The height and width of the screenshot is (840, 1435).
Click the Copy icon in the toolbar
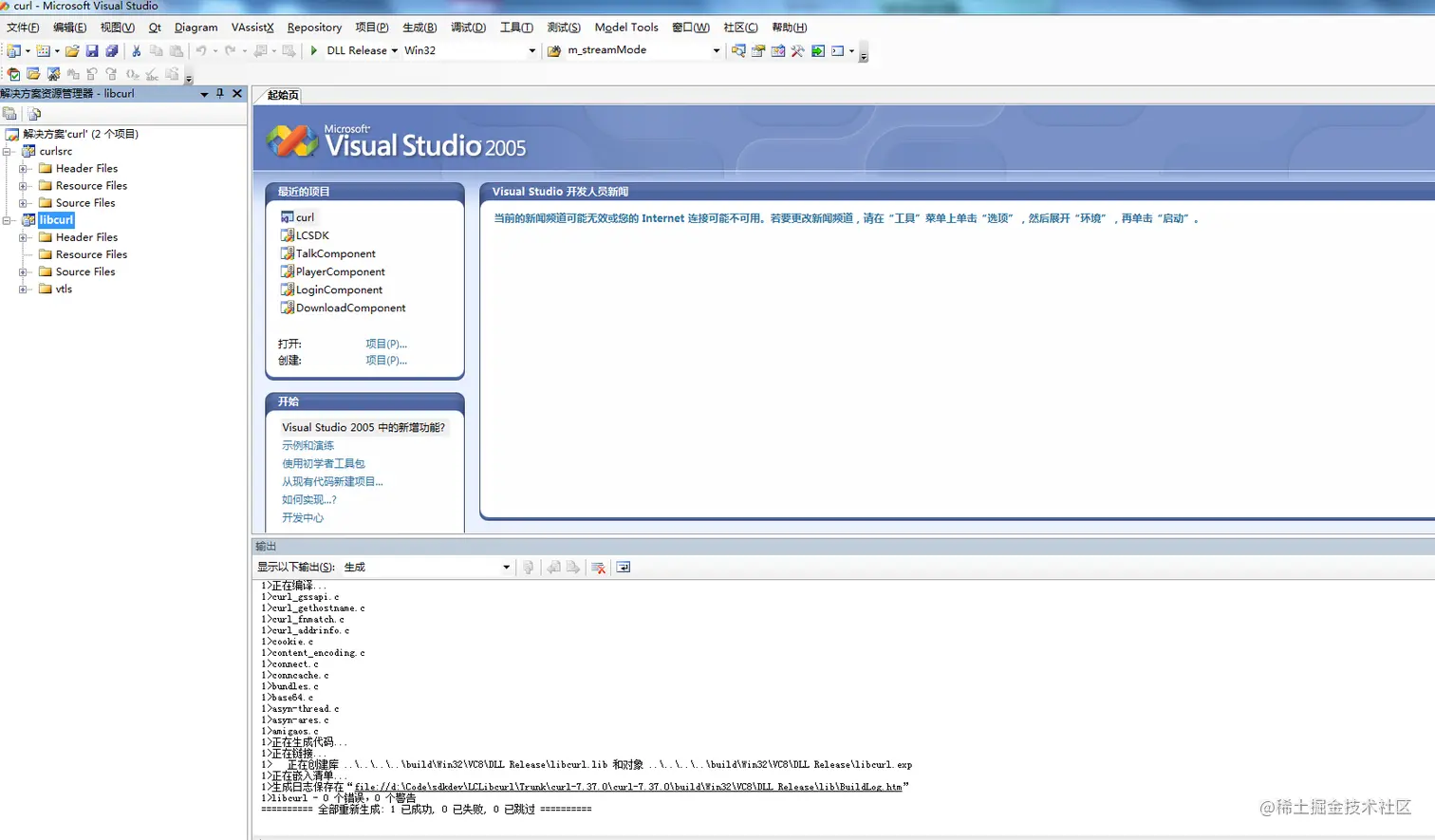tap(157, 50)
